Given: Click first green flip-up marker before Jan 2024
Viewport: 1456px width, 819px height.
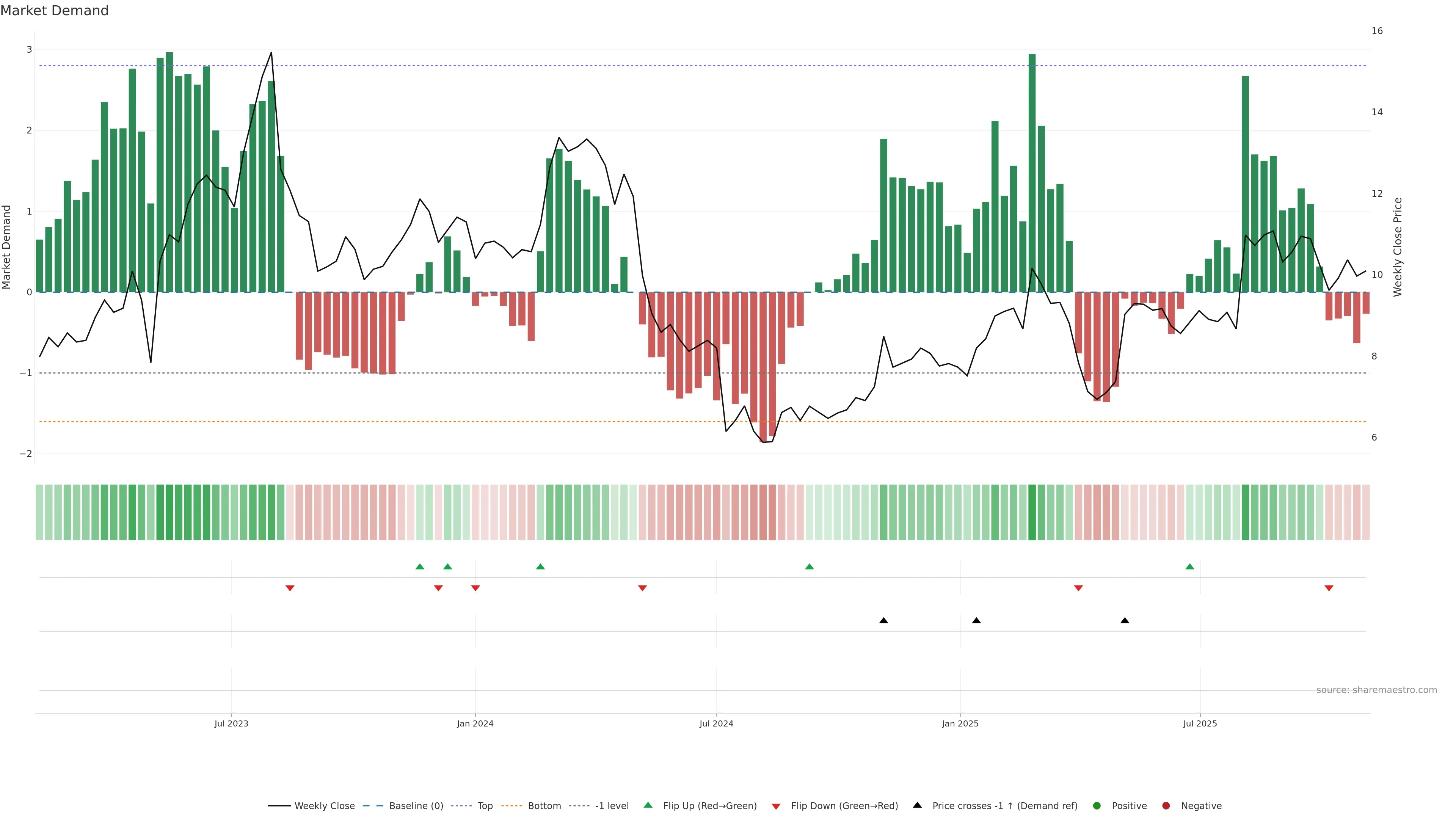Looking at the screenshot, I should [419, 566].
